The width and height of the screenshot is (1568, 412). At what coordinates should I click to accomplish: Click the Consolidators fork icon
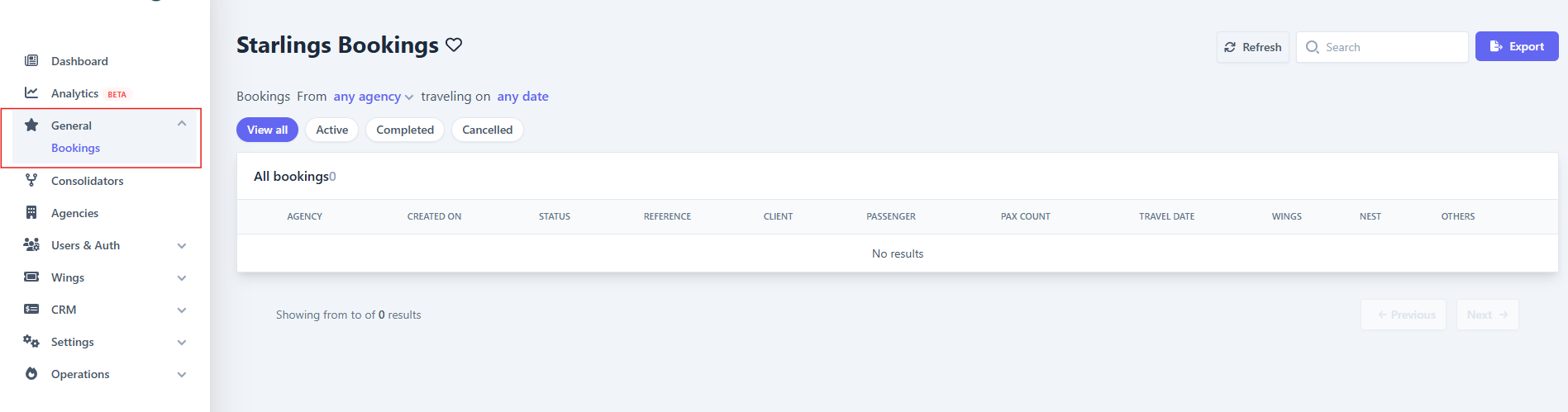point(31,181)
